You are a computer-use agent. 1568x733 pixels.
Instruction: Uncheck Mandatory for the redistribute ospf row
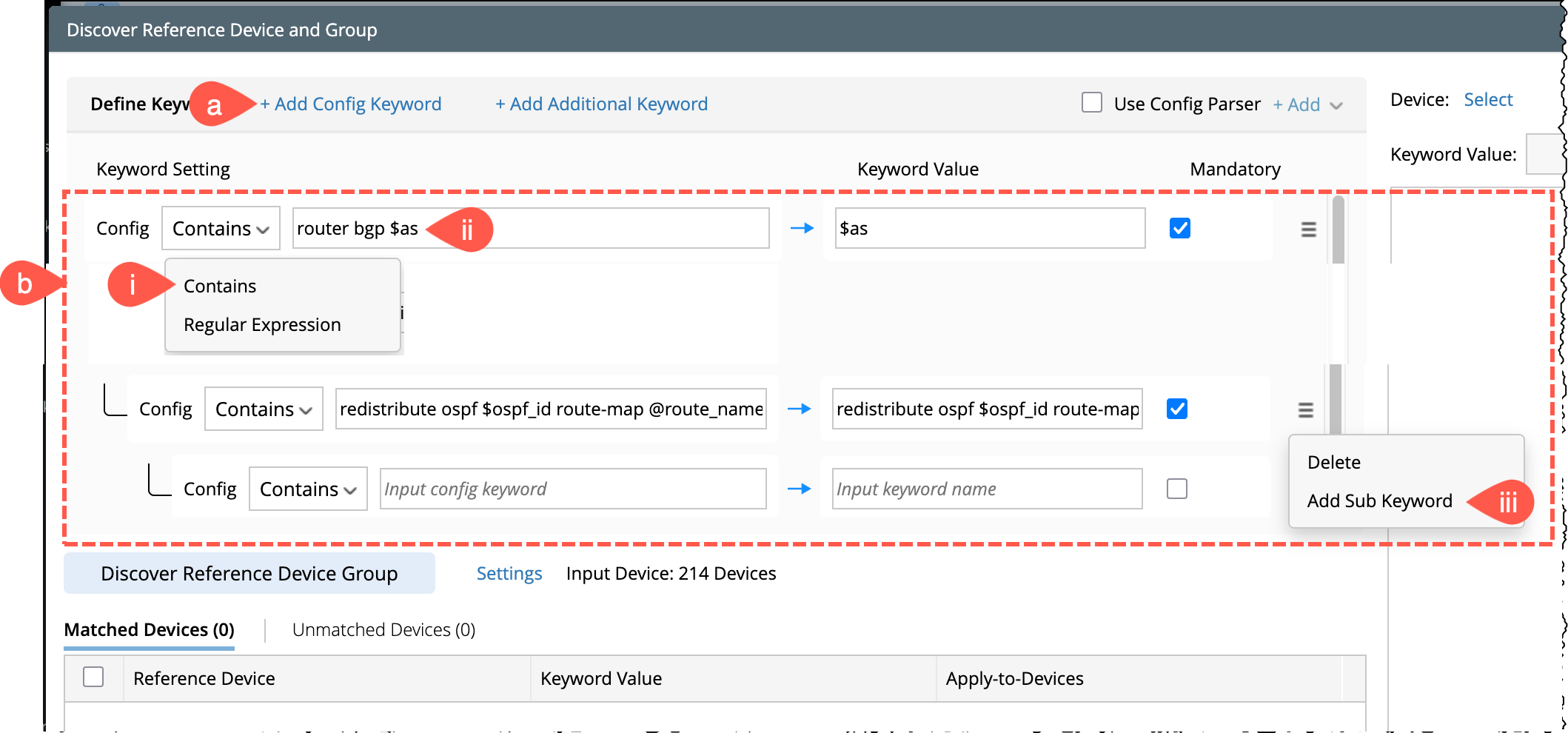point(1176,409)
